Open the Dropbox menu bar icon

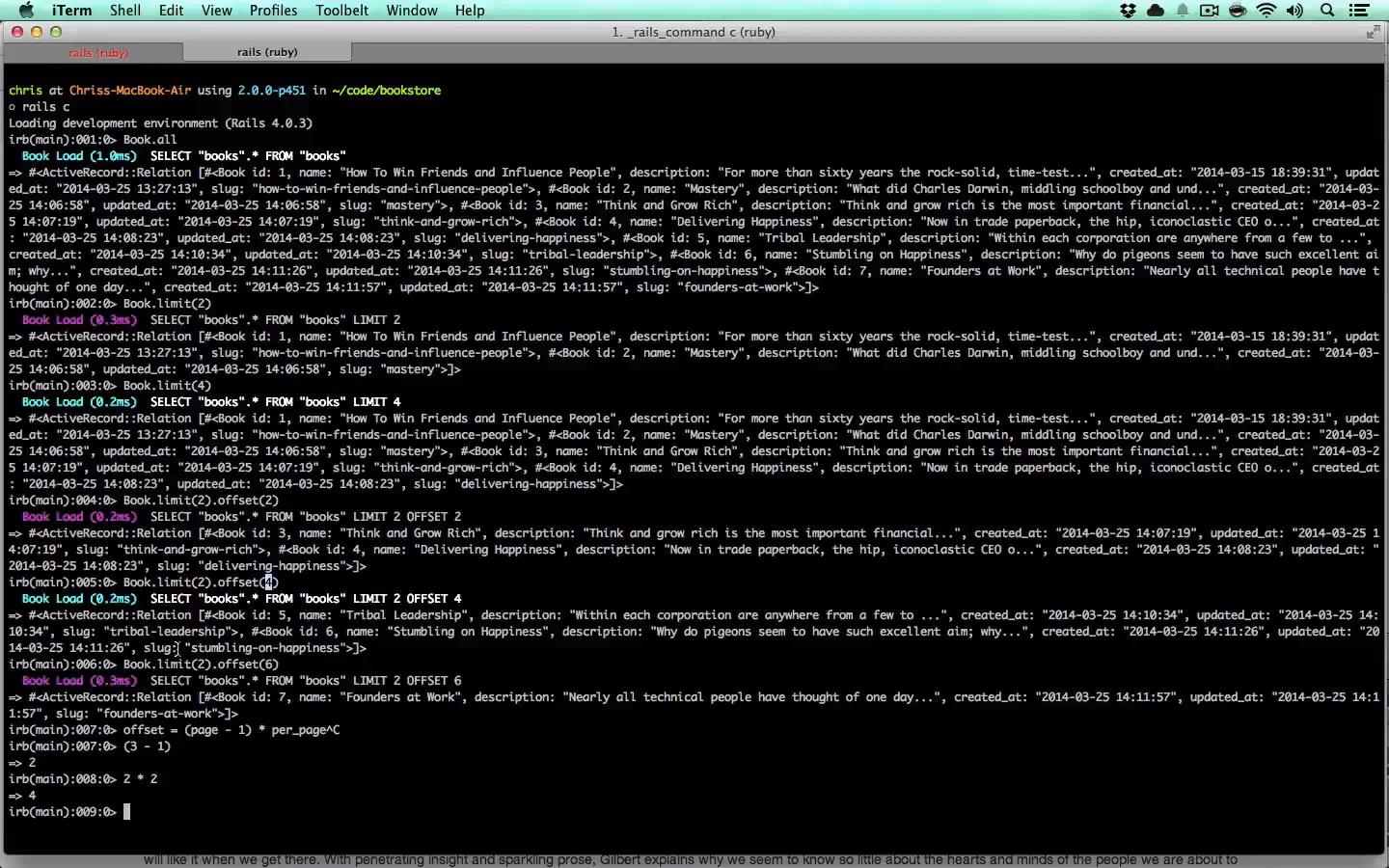1128,11
